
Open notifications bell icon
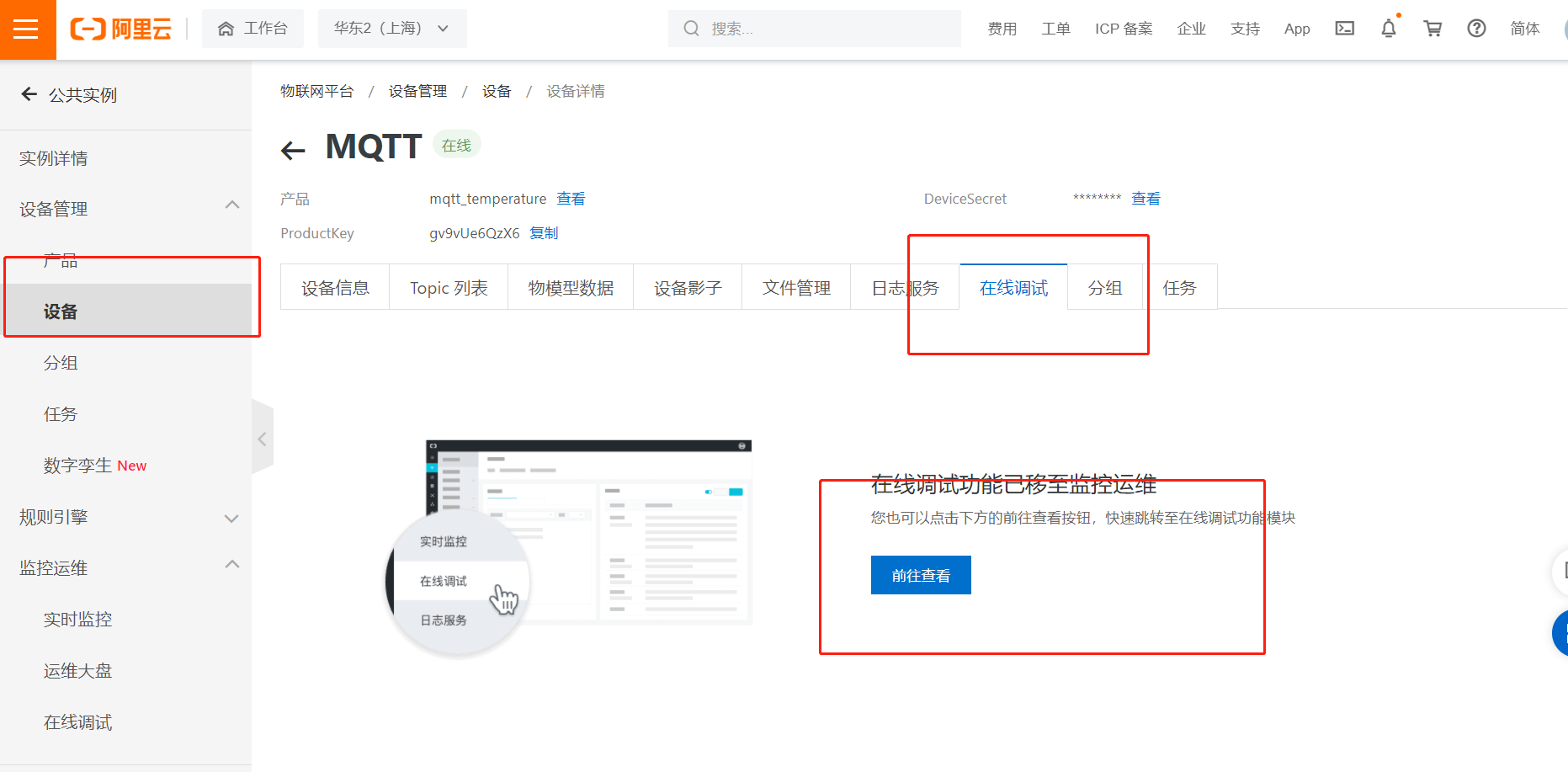tap(1389, 29)
